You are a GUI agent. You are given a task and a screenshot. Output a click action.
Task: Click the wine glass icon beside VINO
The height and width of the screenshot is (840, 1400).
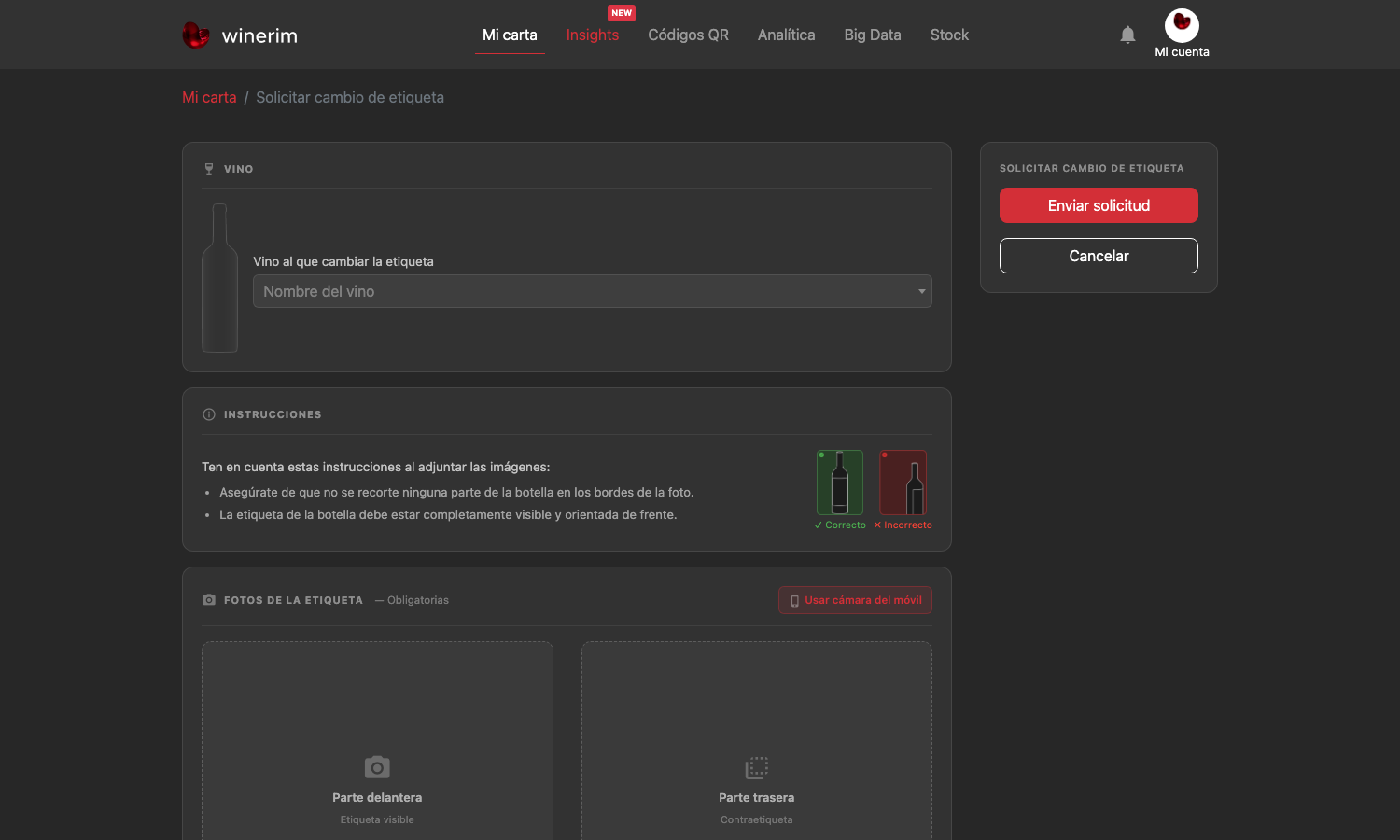click(209, 169)
